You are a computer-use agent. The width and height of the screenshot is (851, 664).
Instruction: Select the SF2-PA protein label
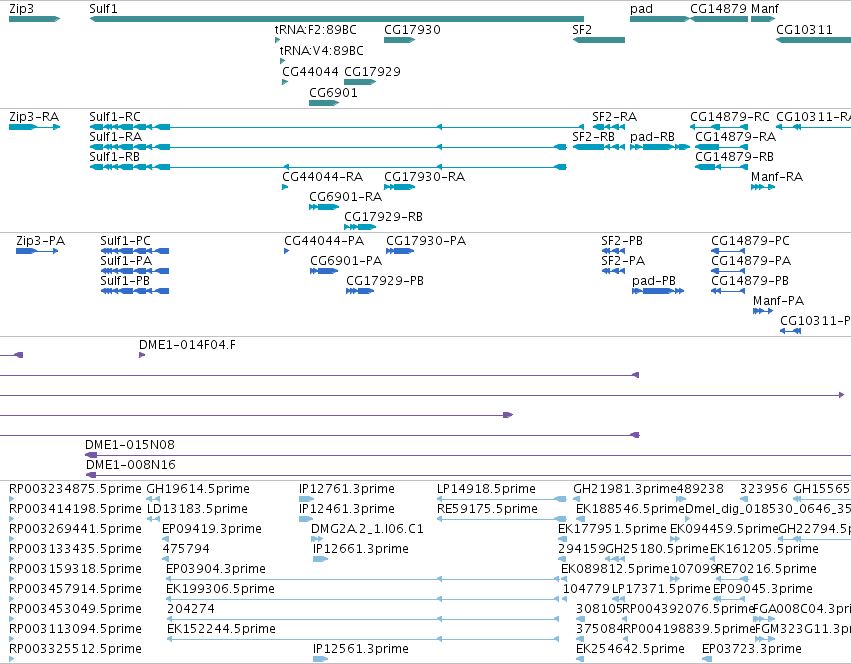pos(623,261)
